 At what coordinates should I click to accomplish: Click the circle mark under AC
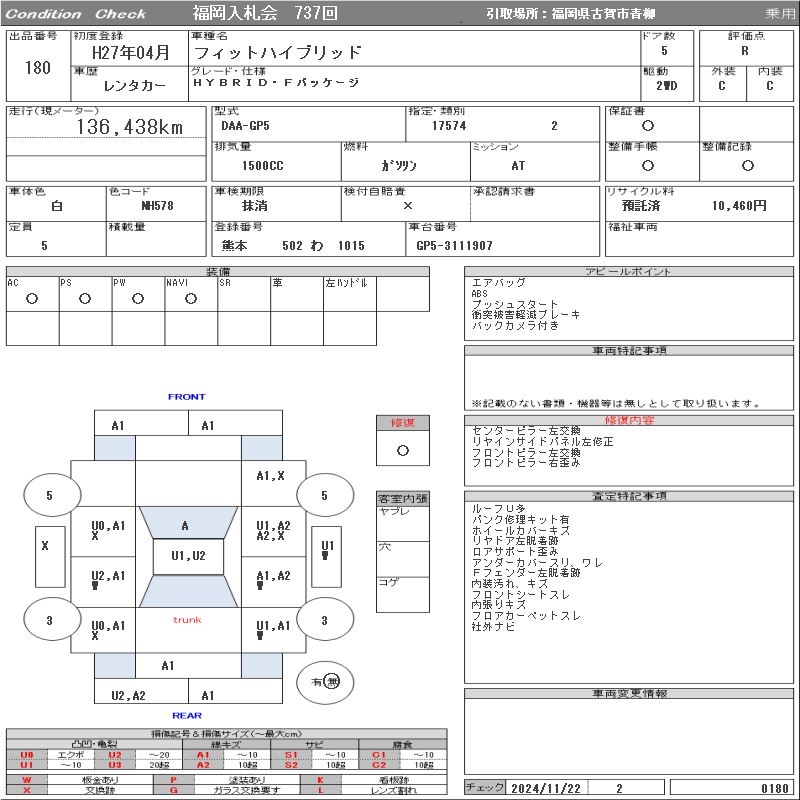coord(32,299)
